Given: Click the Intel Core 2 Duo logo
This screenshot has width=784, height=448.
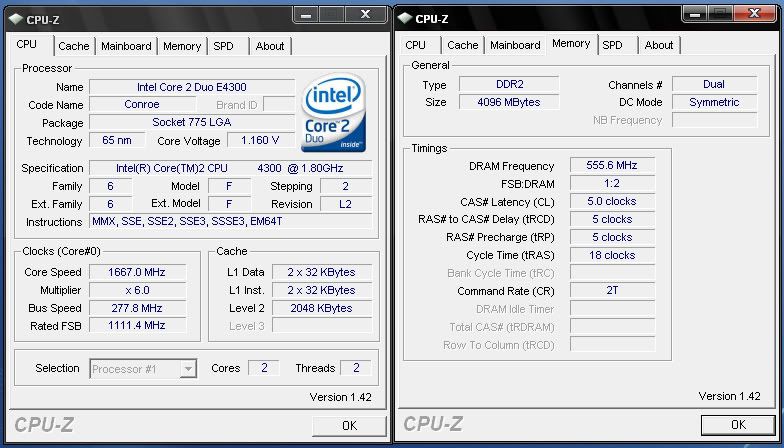Looking at the screenshot, I should click(x=334, y=113).
